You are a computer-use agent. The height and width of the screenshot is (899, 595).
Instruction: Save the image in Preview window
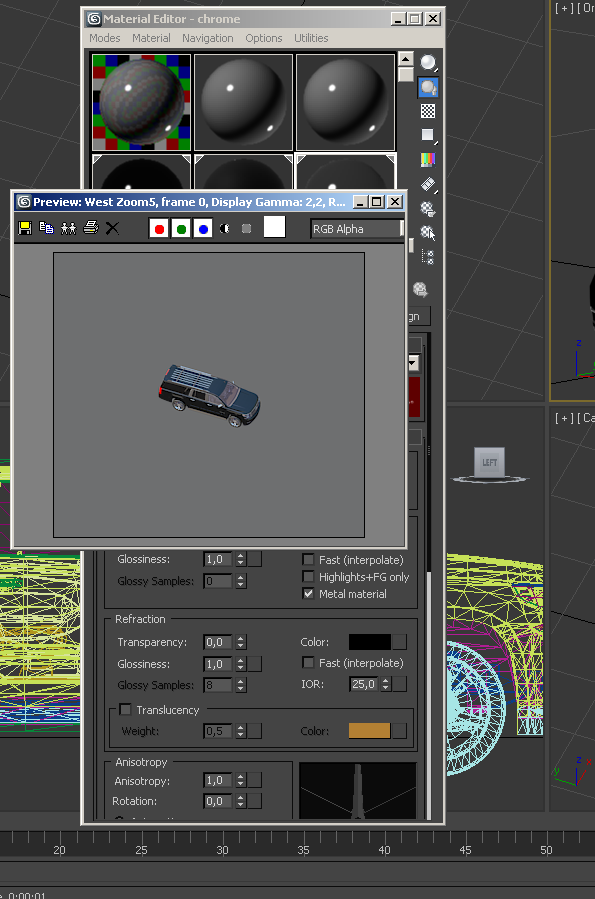coord(25,228)
